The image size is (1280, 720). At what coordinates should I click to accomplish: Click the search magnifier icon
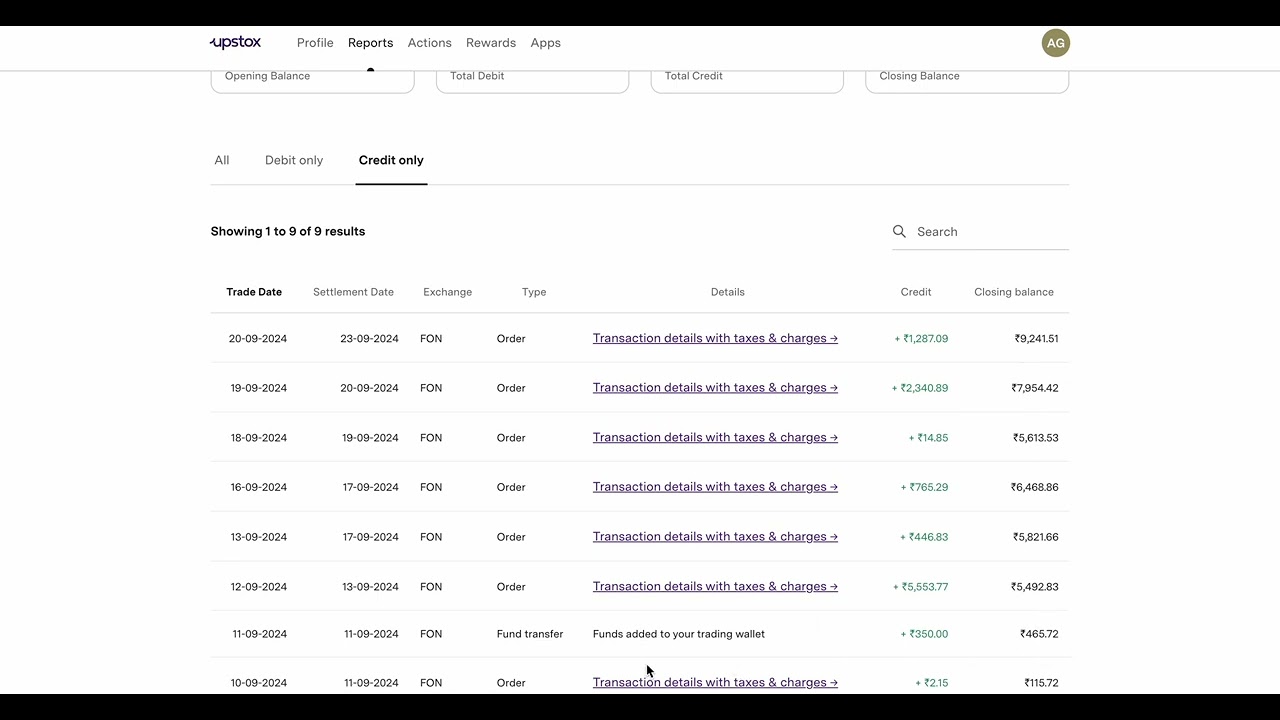coord(899,232)
